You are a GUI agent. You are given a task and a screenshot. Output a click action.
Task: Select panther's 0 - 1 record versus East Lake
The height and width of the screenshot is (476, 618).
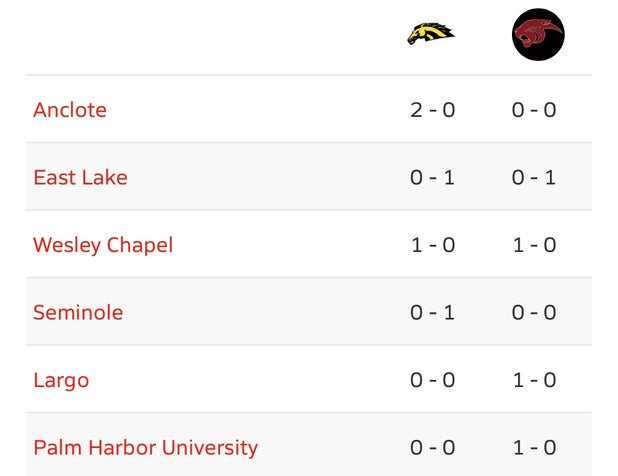(534, 177)
